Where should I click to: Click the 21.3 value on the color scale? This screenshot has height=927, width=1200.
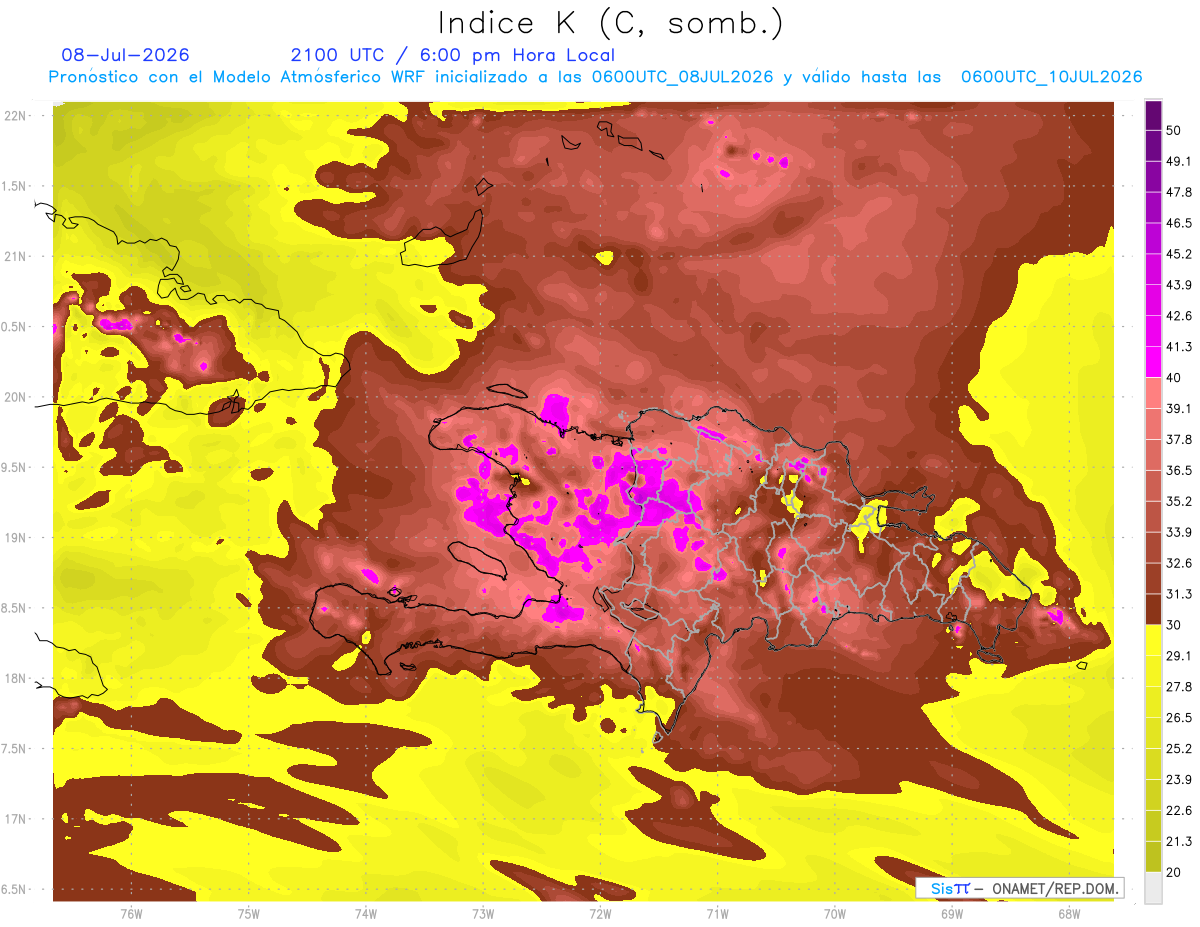pos(1179,842)
